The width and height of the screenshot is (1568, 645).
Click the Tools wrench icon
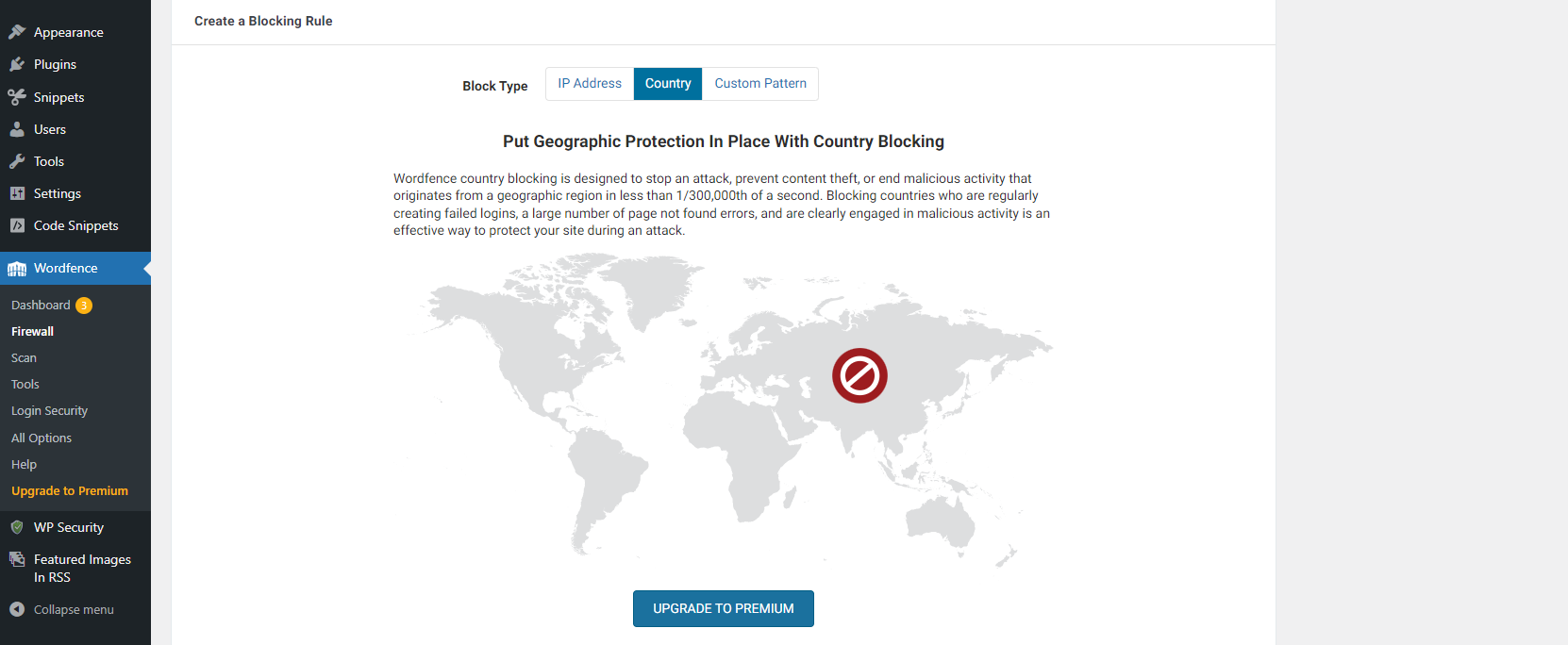point(17,161)
